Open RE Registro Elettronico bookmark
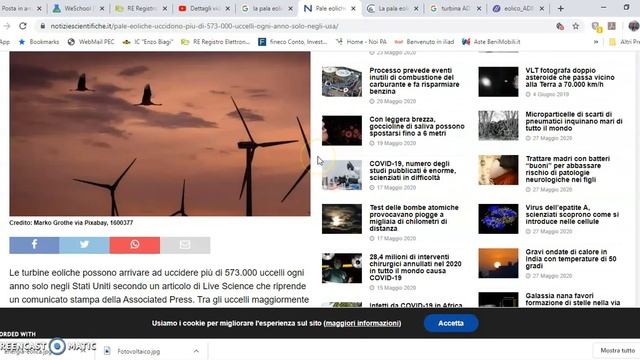 216,42
